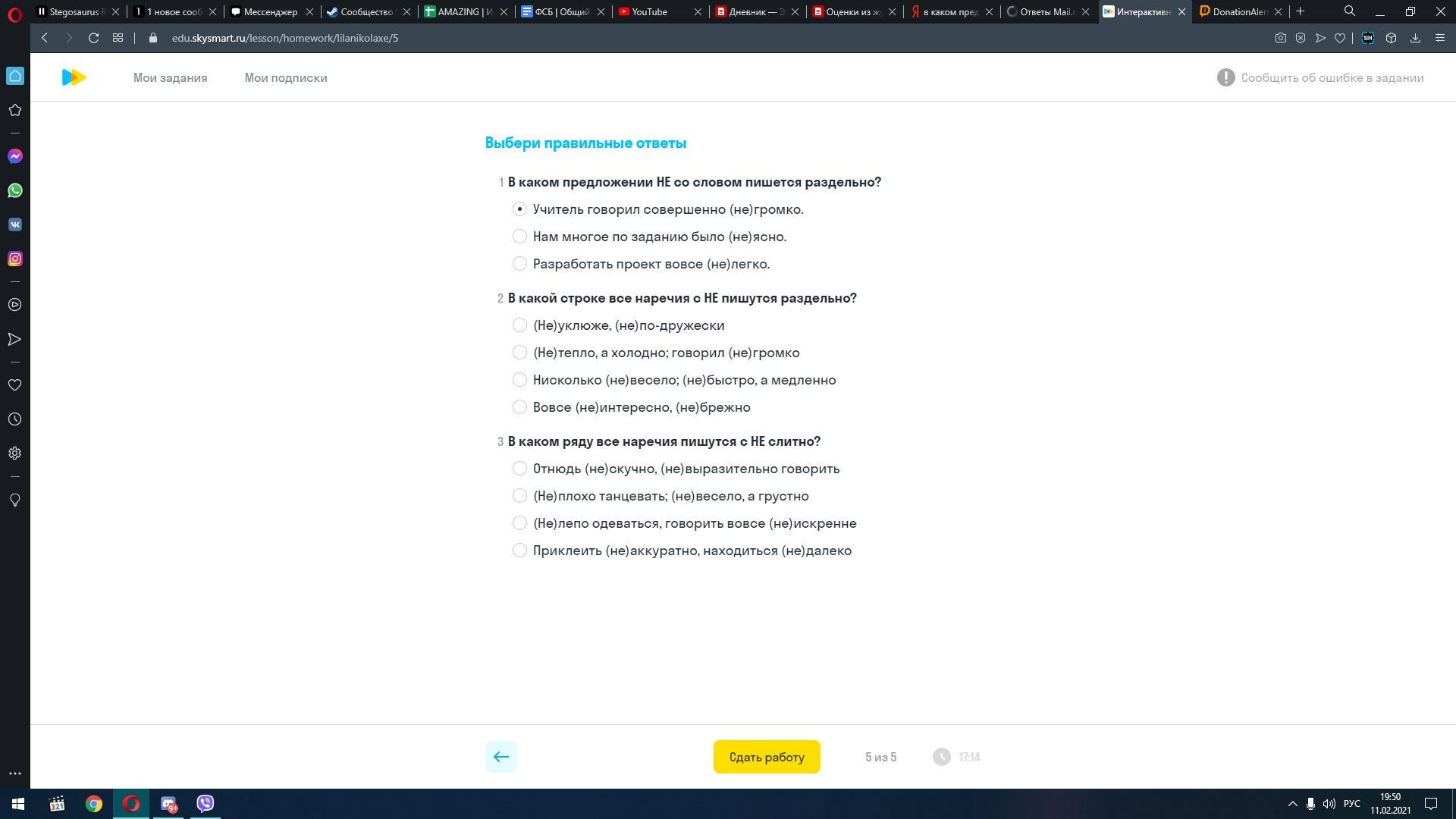
Task: Open Messenger in the Opera sidebar
Action: coord(14,156)
